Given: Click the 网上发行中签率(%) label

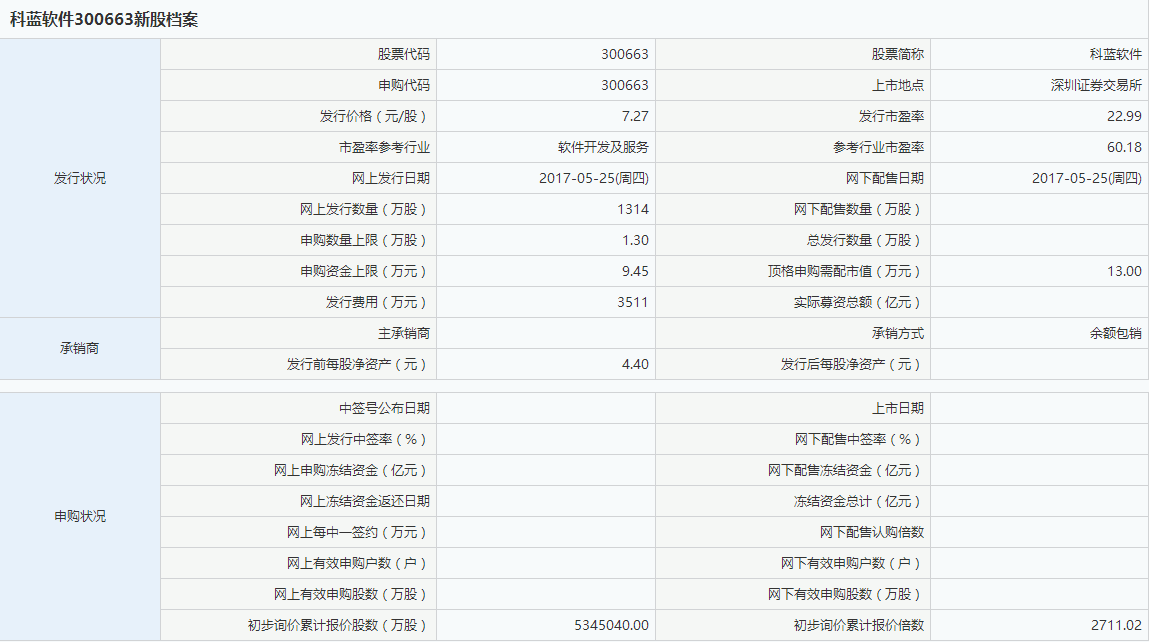Looking at the screenshot, I should point(365,439).
